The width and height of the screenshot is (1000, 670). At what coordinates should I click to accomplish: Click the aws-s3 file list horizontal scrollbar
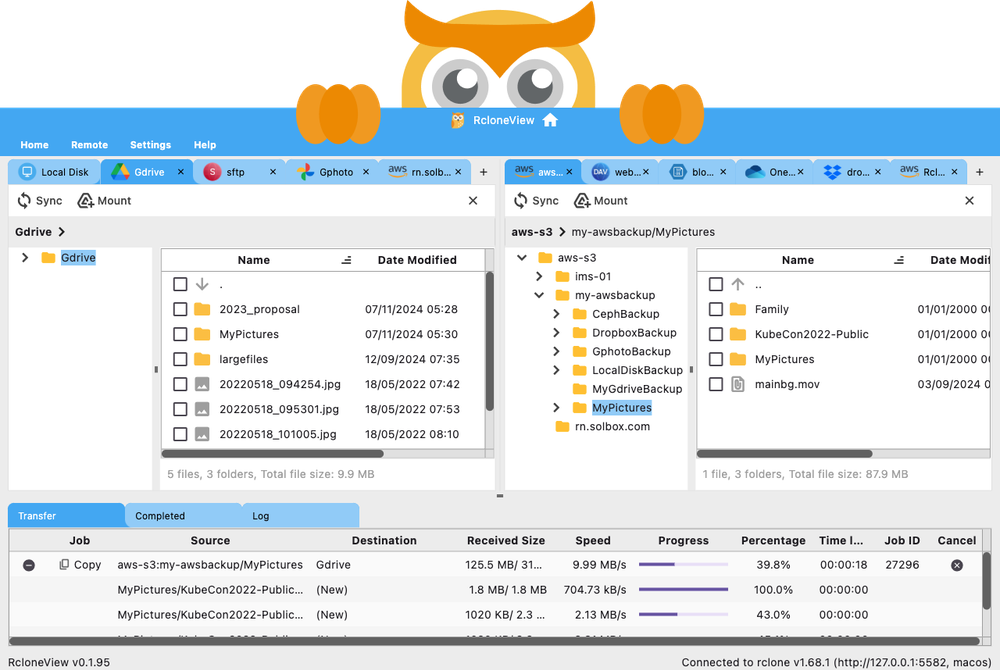(784, 454)
